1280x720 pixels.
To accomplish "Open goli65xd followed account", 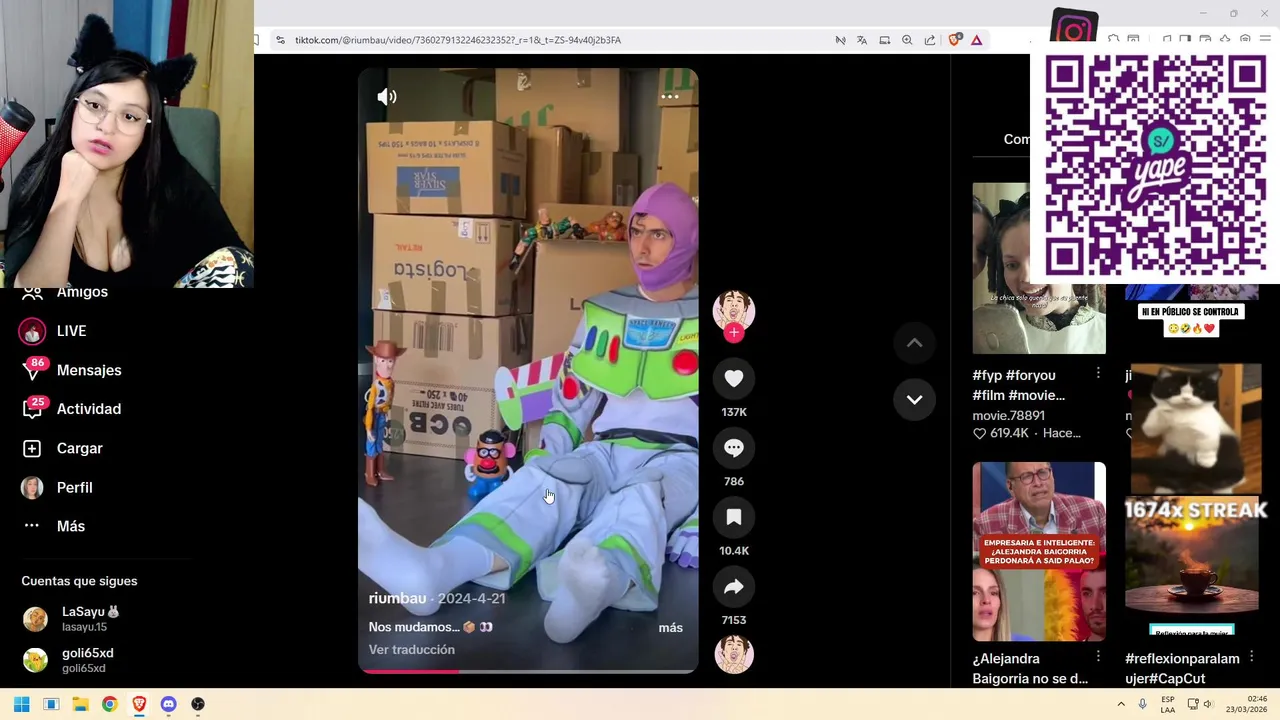I will (x=88, y=660).
